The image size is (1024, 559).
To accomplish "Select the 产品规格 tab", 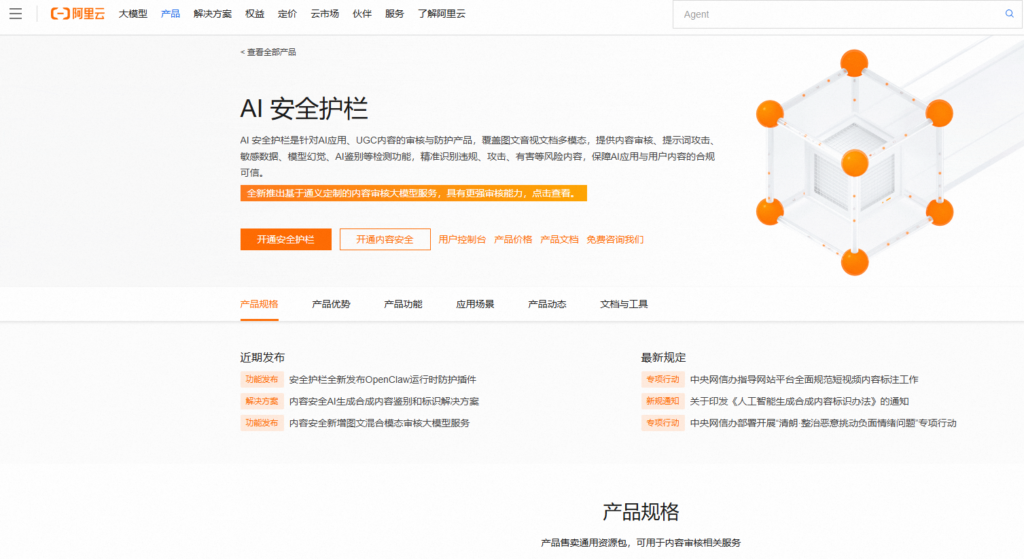I will tap(259, 304).
